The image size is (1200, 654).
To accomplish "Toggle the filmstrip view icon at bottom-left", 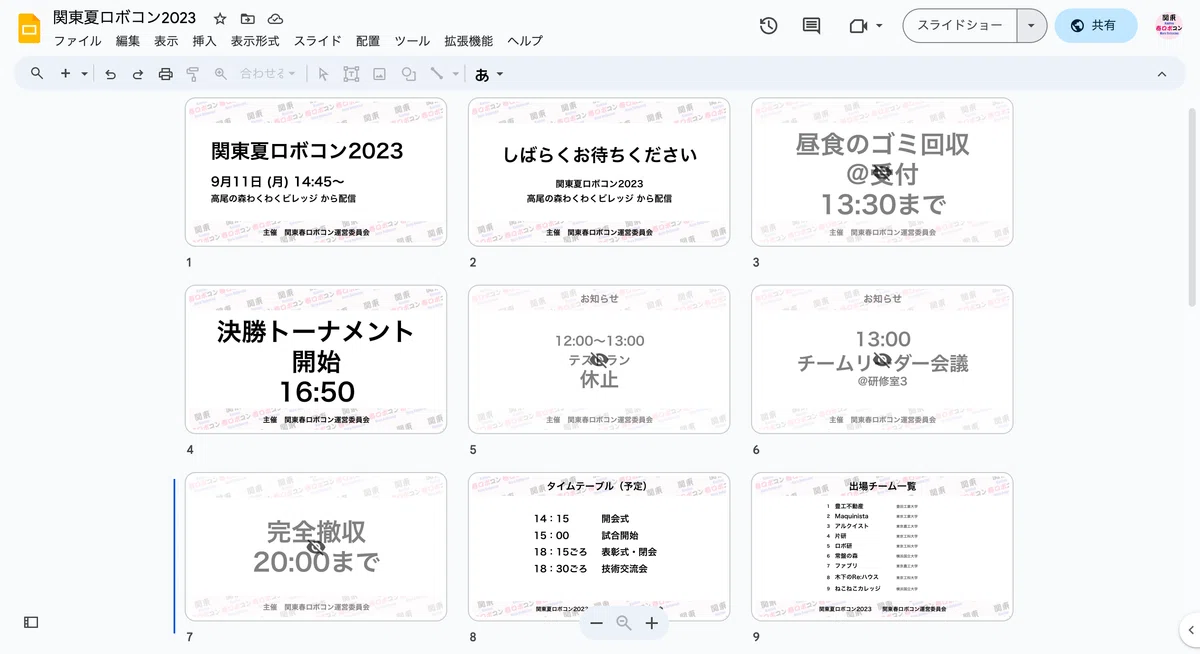I will [x=31, y=622].
